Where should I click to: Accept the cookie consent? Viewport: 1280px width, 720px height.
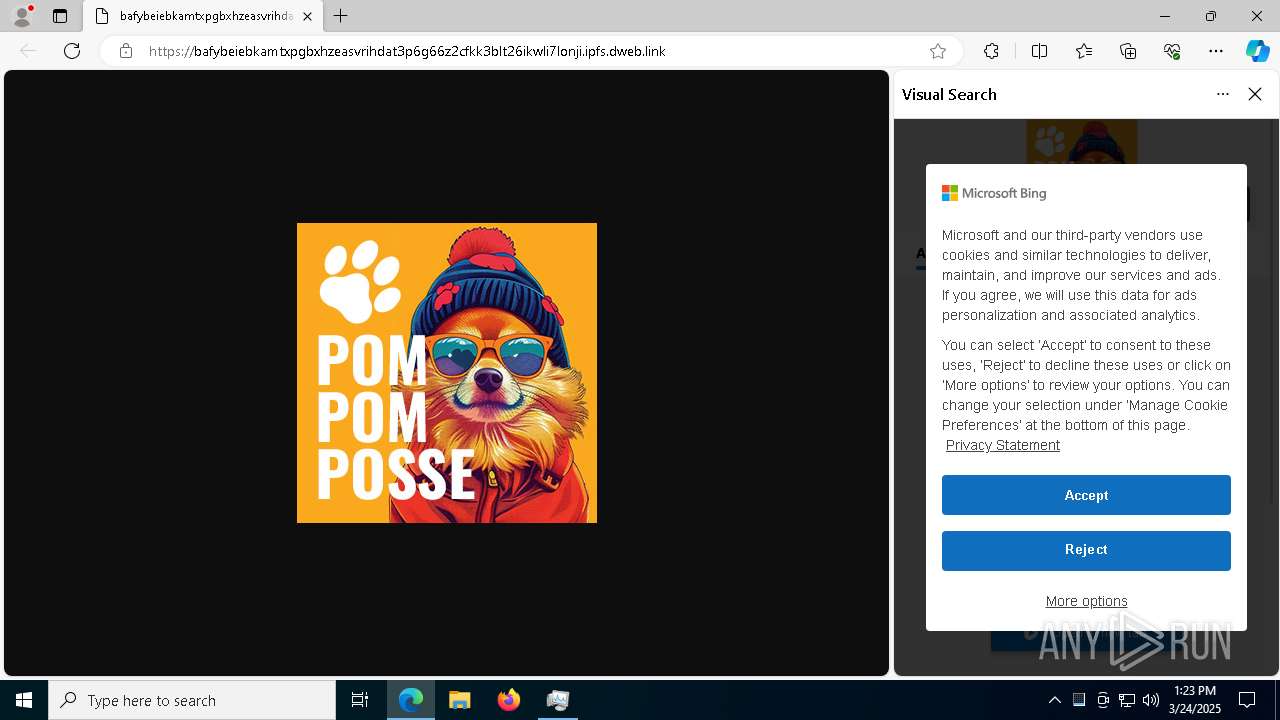tap(1086, 495)
